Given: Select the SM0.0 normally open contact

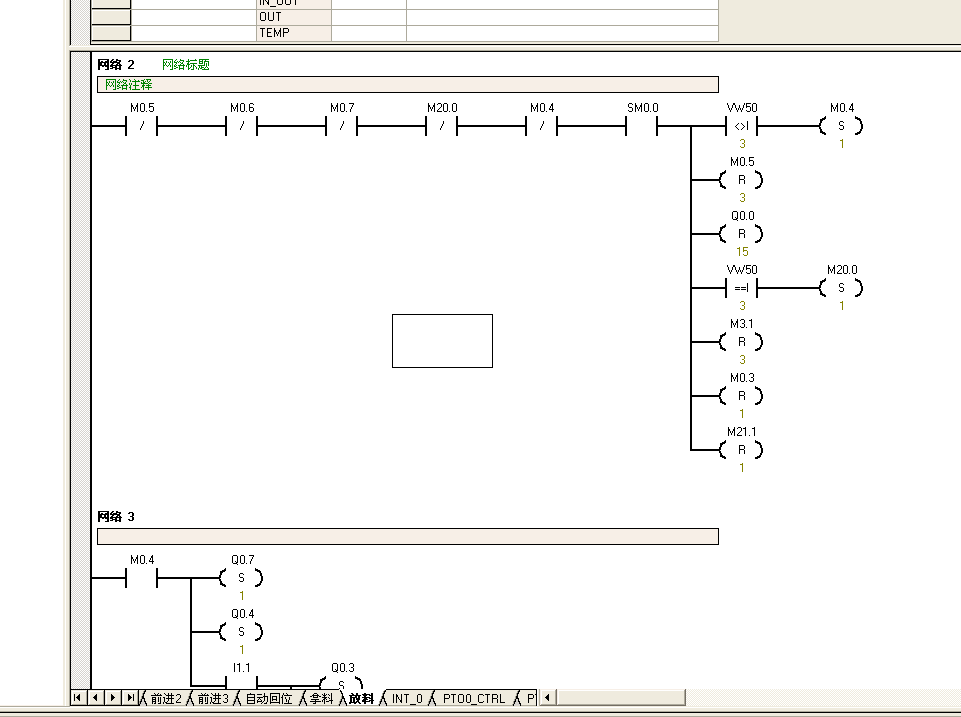Looking at the screenshot, I should pos(641,126).
